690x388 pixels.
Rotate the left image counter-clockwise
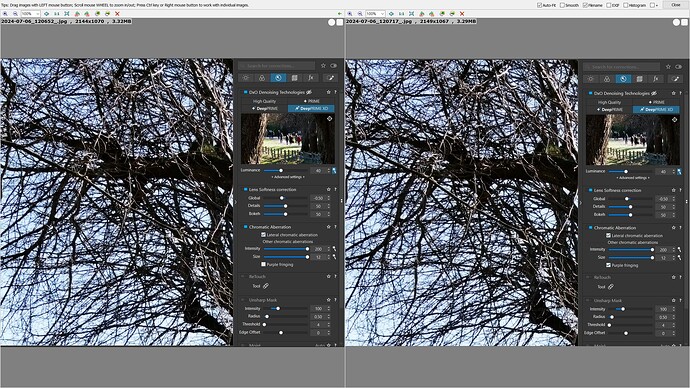pyautogui.click(x=77, y=14)
